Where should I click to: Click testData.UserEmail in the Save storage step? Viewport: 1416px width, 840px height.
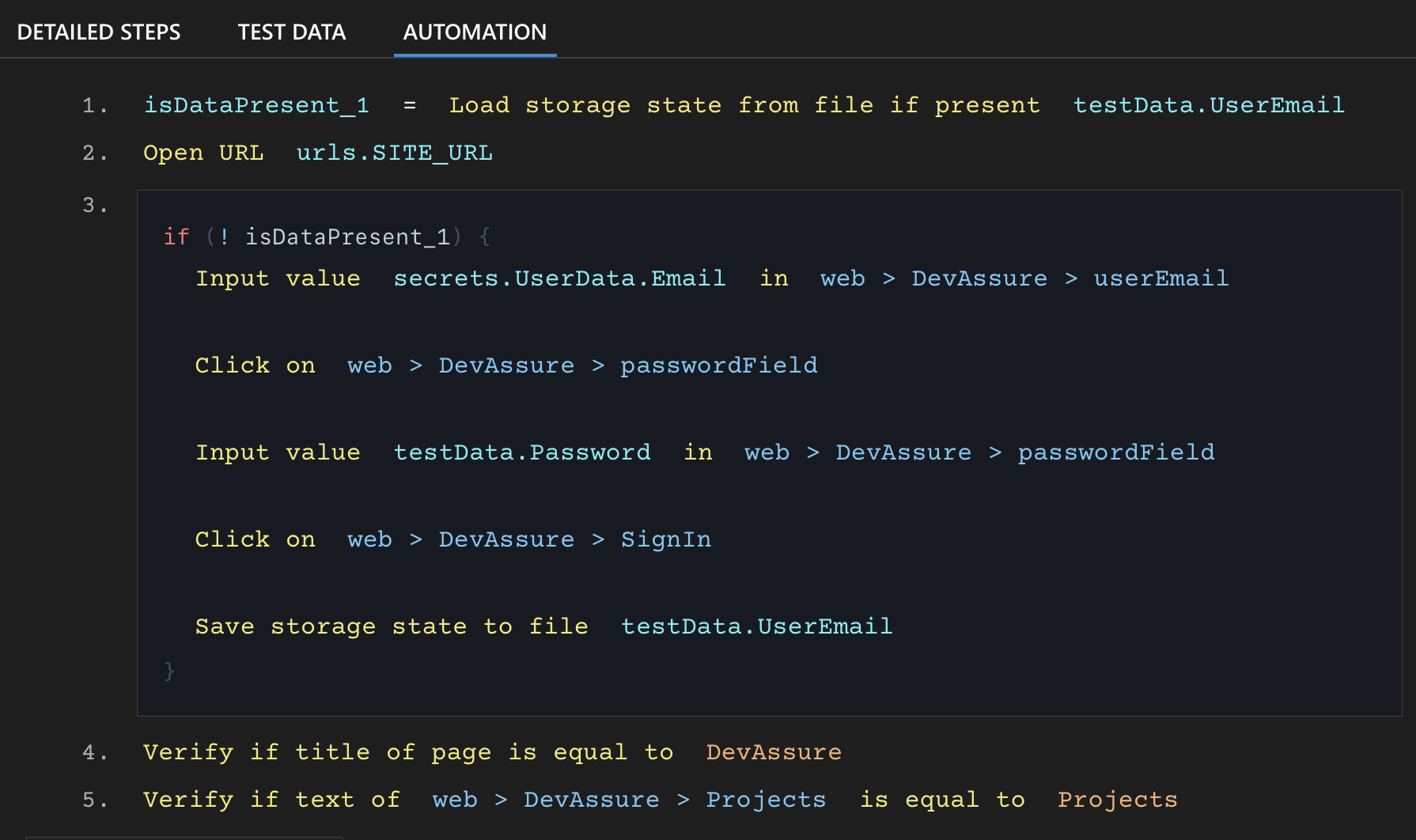(x=756, y=626)
